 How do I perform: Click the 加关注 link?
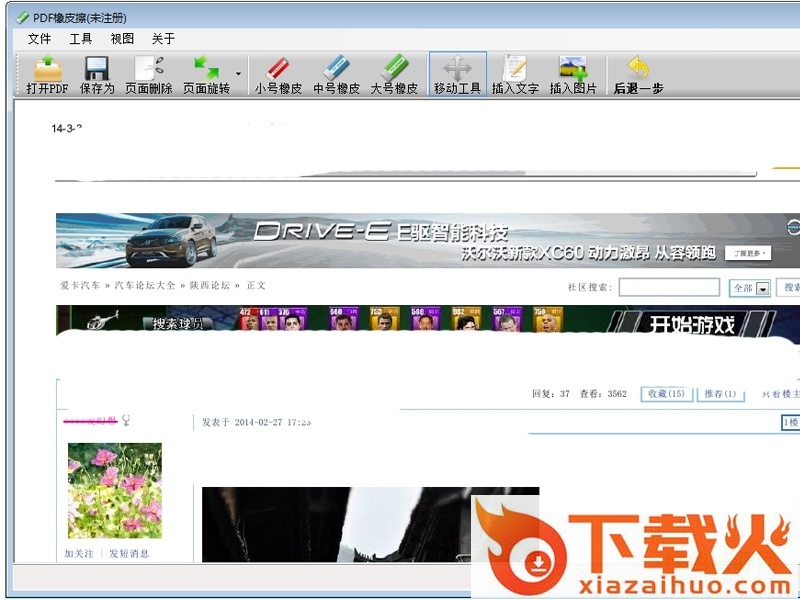pyautogui.click(x=79, y=554)
